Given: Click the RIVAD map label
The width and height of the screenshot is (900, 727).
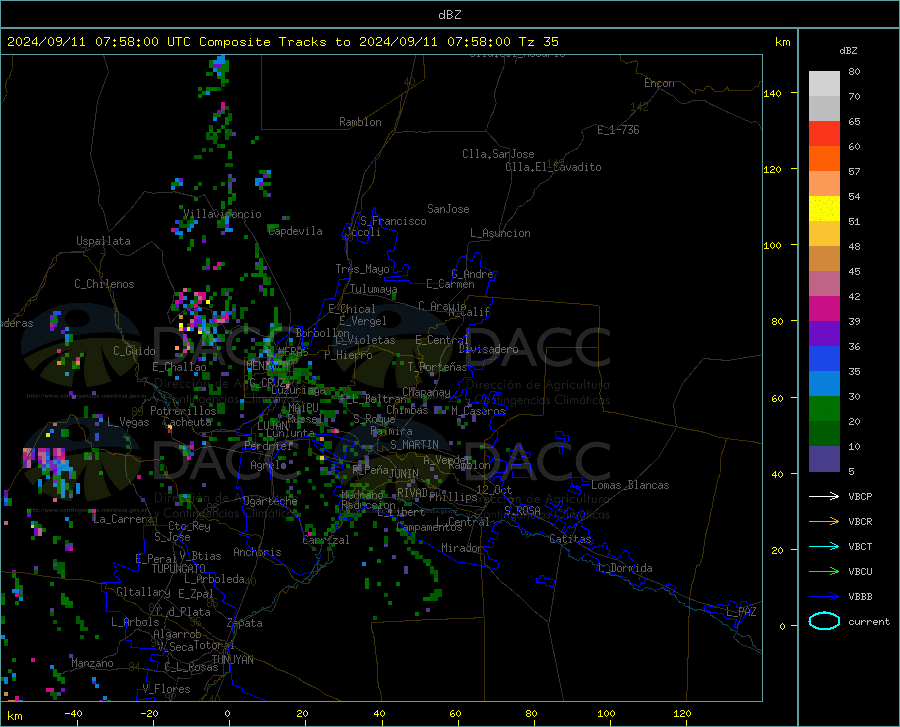Looking at the screenshot, I should tap(412, 493).
